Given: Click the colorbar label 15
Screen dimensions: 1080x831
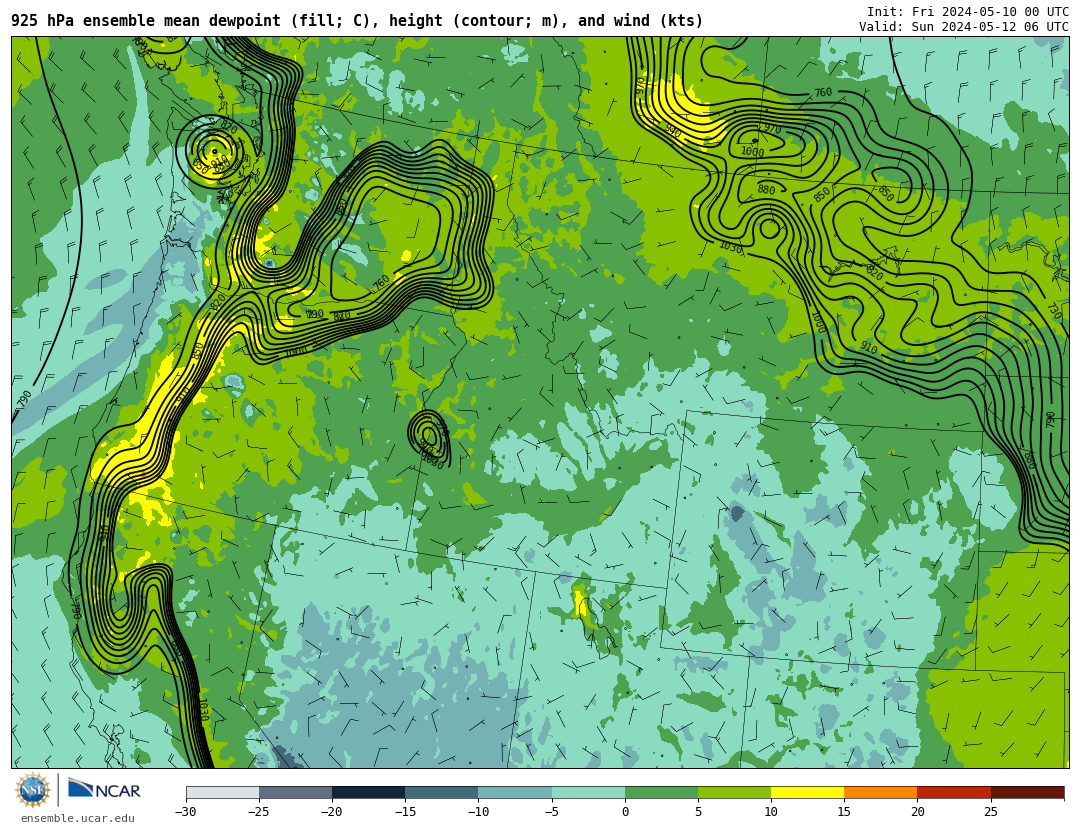Looking at the screenshot, I should pos(844,812).
